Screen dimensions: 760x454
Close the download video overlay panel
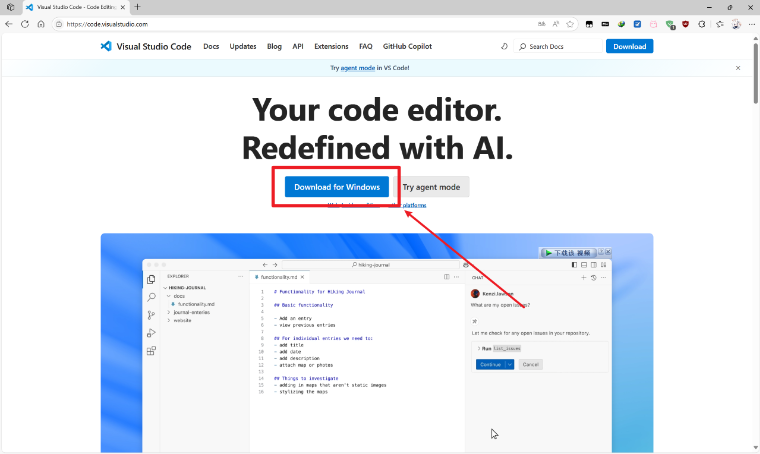[x=608, y=252]
